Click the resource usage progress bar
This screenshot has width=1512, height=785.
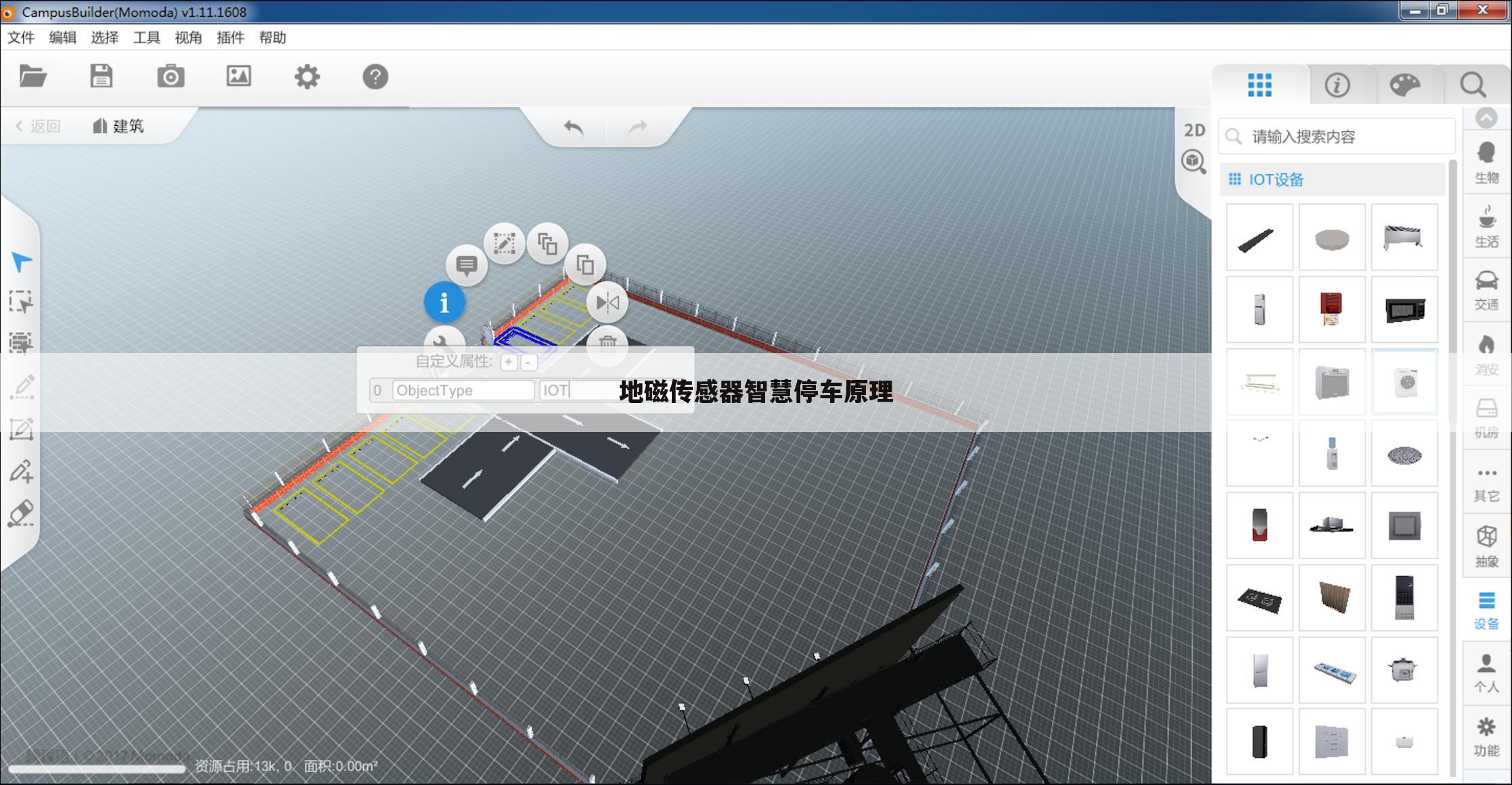[x=97, y=768]
